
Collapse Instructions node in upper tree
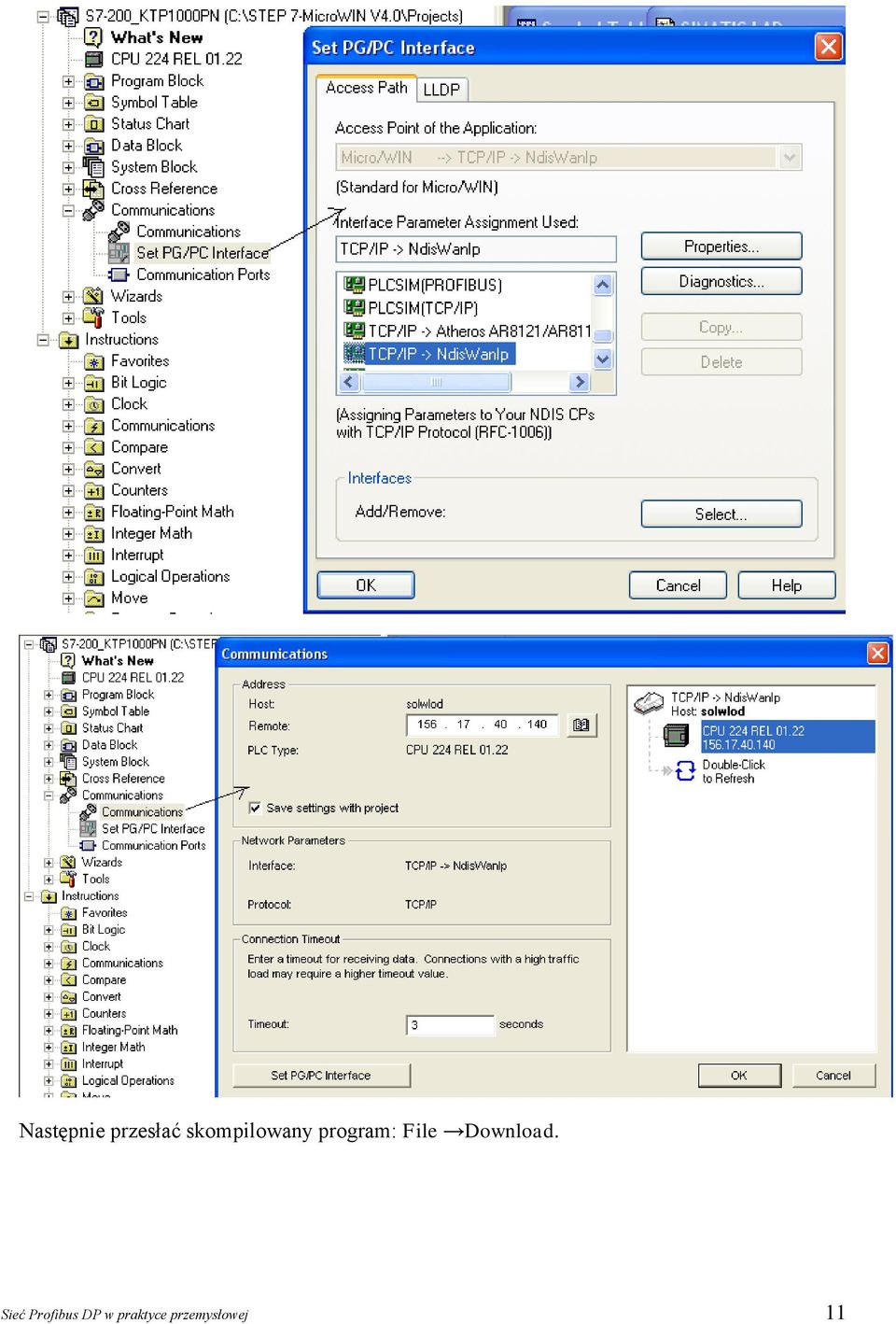click(x=43, y=340)
